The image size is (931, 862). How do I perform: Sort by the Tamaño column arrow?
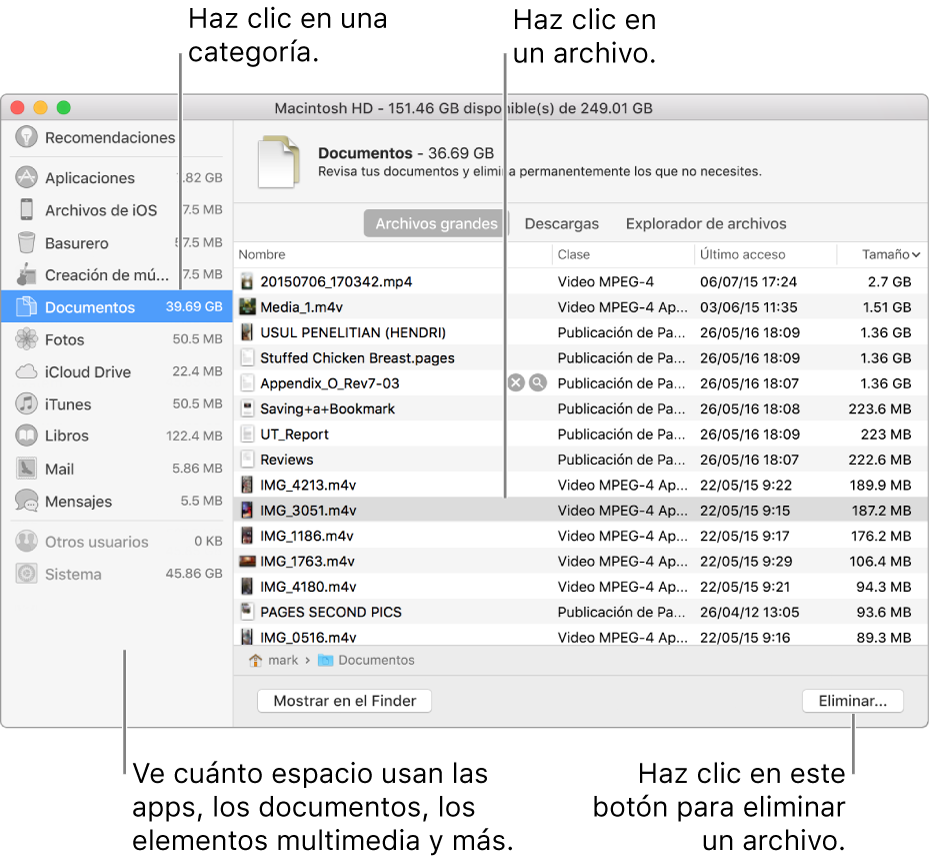tap(916, 255)
